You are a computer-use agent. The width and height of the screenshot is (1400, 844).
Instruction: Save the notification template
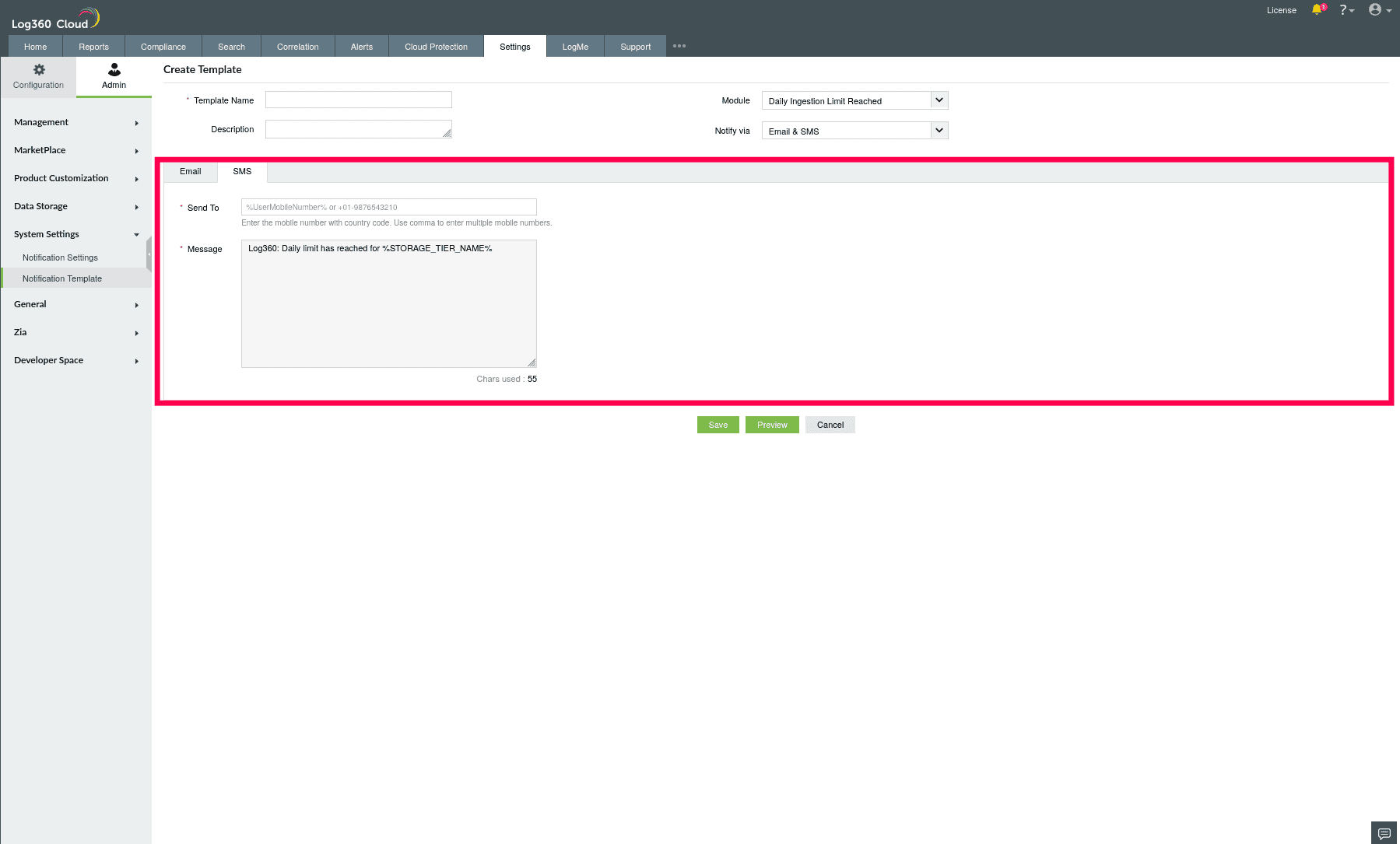(718, 425)
